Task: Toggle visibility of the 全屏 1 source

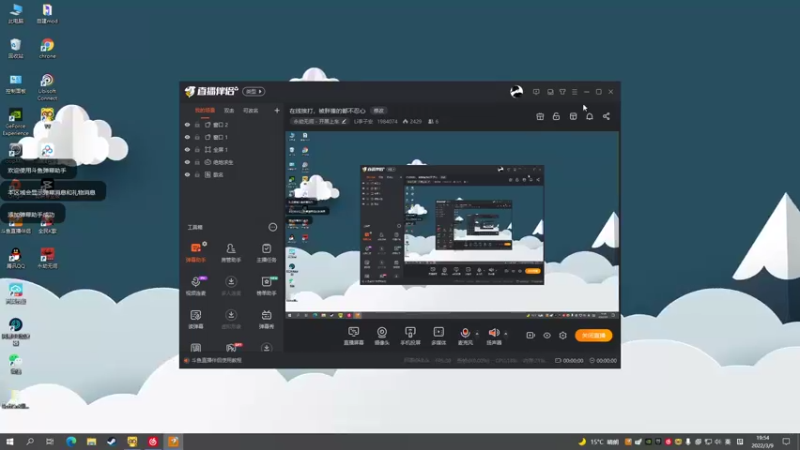Action: tap(187, 149)
